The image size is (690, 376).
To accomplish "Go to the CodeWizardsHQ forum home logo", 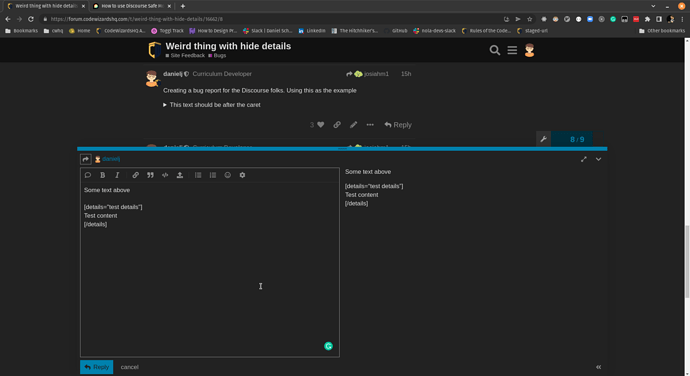I will (x=154, y=50).
